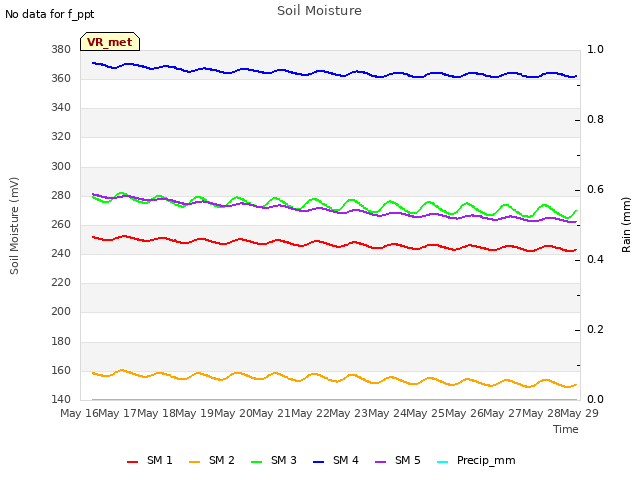Click the cyan precipitation baseline in plot
The width and height of the screenshot is (640, 480).
tap(335, 400)
